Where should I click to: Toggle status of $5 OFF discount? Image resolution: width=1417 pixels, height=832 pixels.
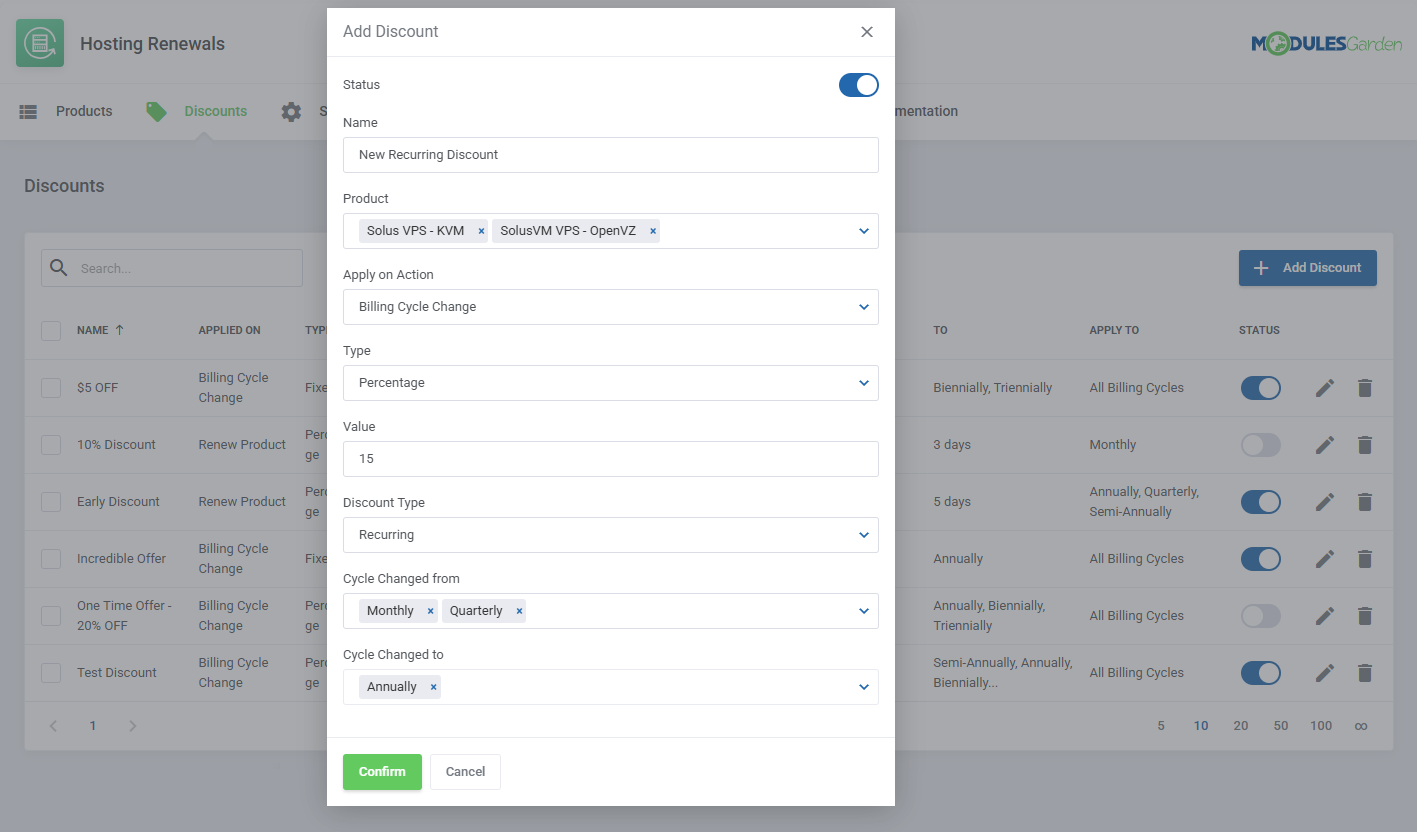pyautogui.click(x=1261, y=388)
